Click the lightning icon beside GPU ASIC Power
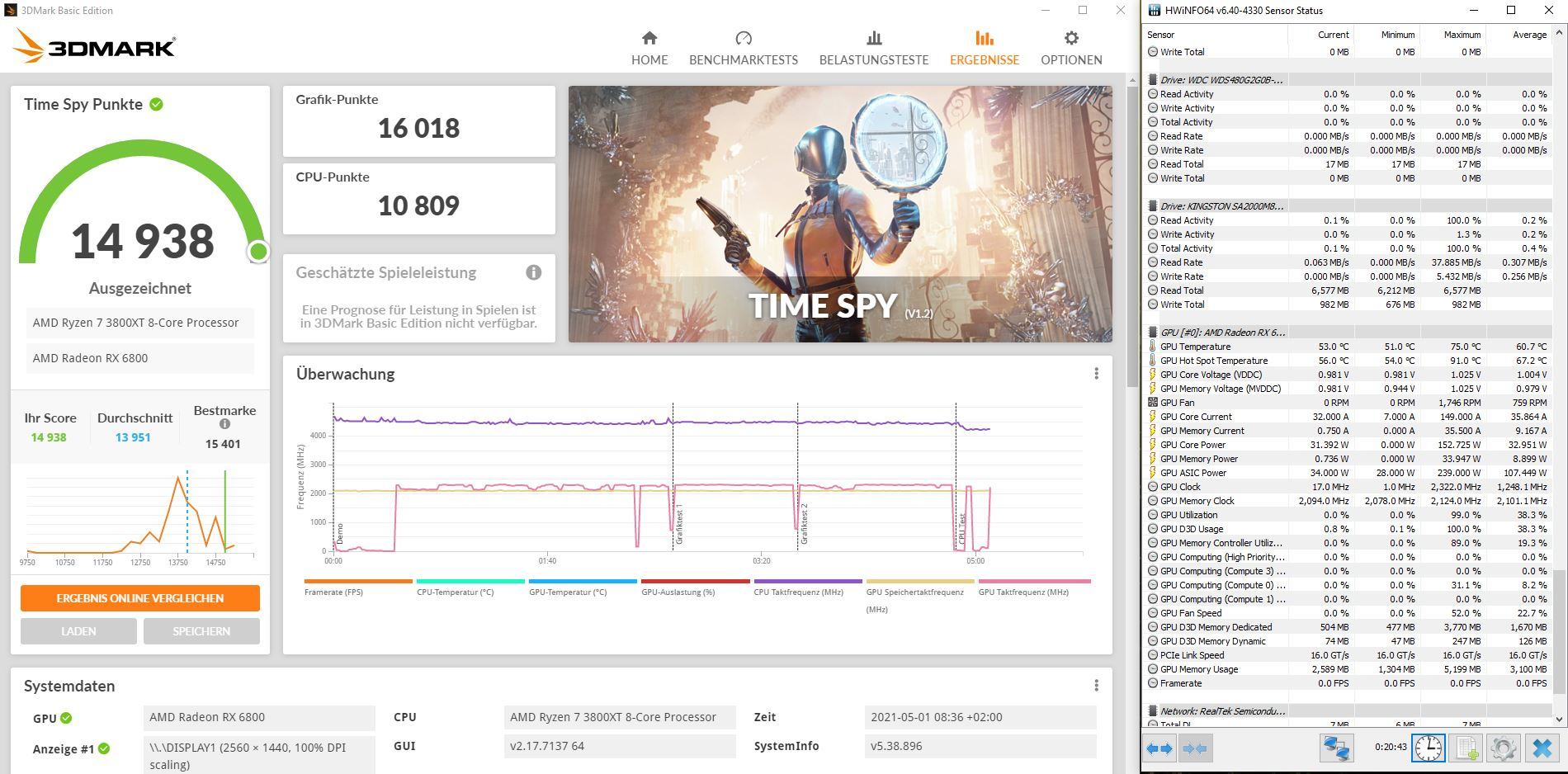 click(x=1153, y=473)
